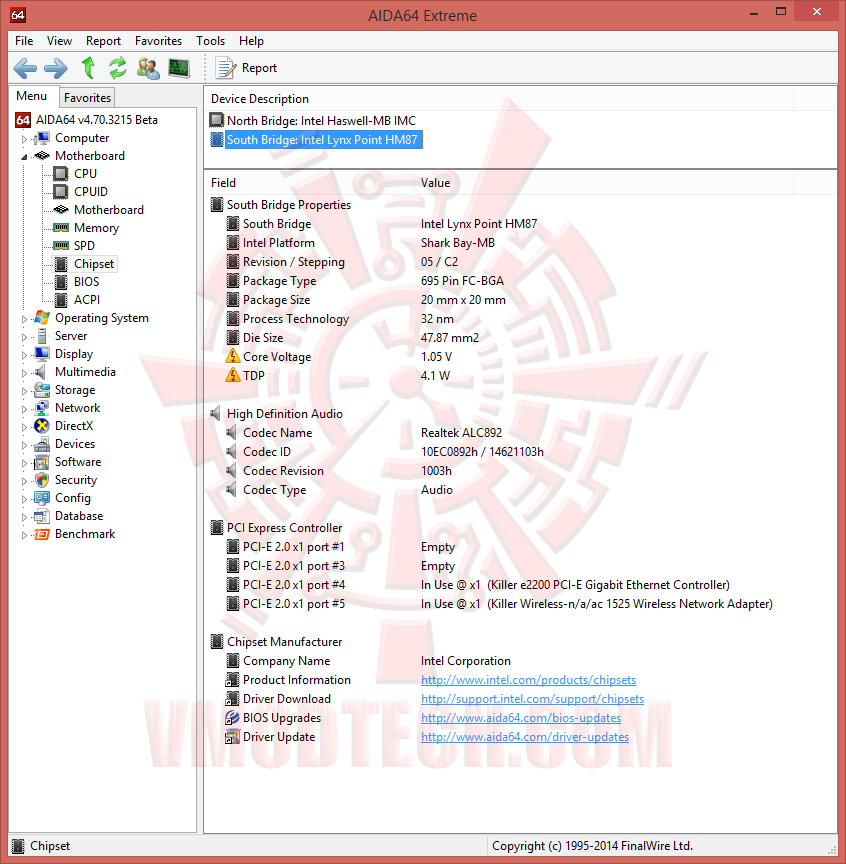846x864 pixels.
Task: Open the intel.com/products/chipsets link
Action: [x=528, y=680]
